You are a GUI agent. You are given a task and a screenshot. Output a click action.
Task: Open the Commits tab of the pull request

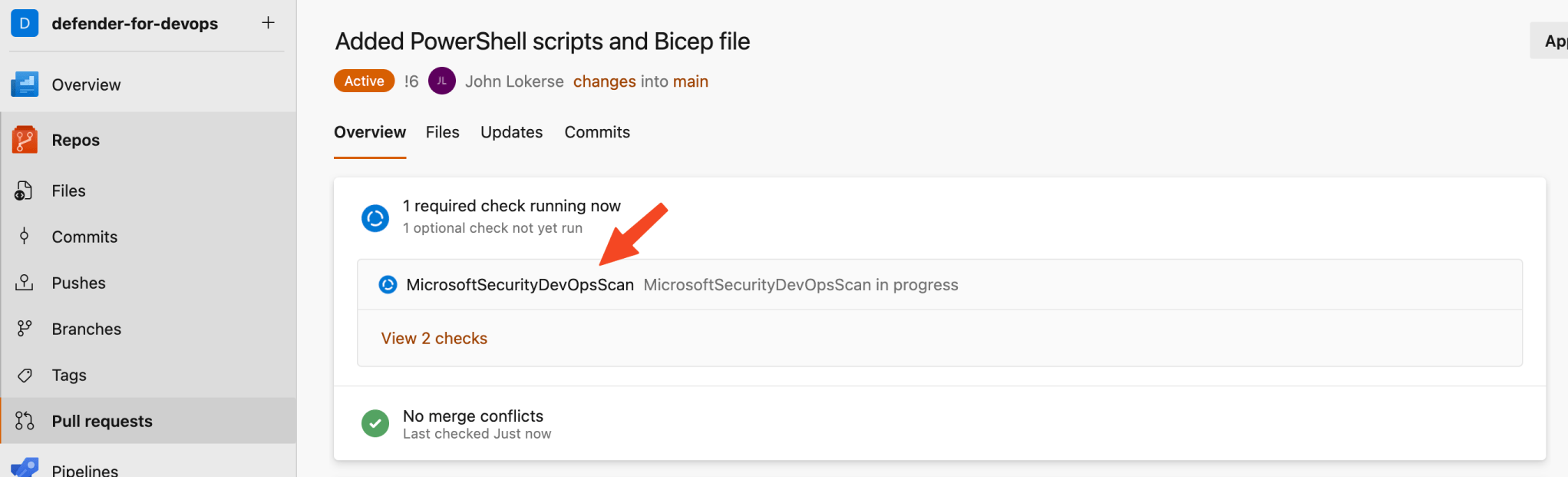pyautogui.click(x=596, y=131)
